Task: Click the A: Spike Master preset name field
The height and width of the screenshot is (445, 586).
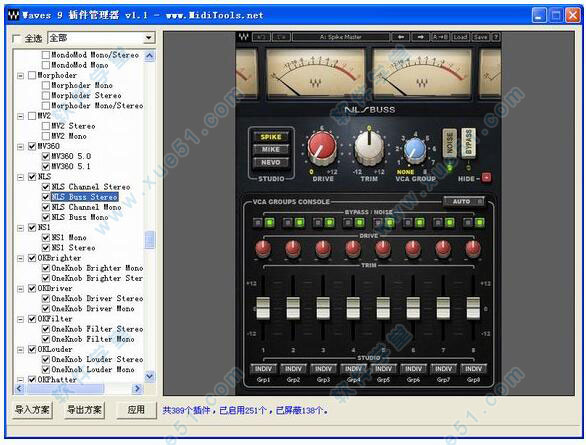Action: [340, 37]
